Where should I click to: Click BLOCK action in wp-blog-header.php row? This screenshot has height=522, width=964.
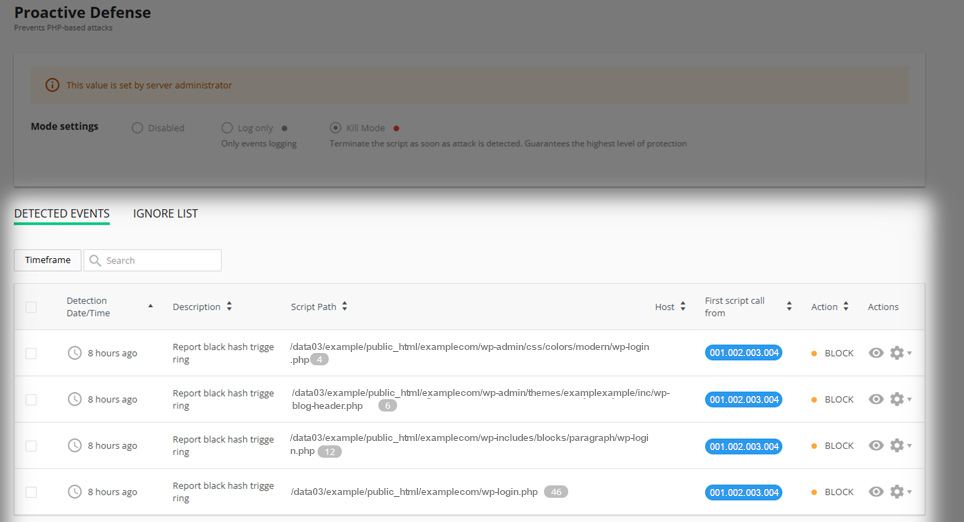coord(833,399)
